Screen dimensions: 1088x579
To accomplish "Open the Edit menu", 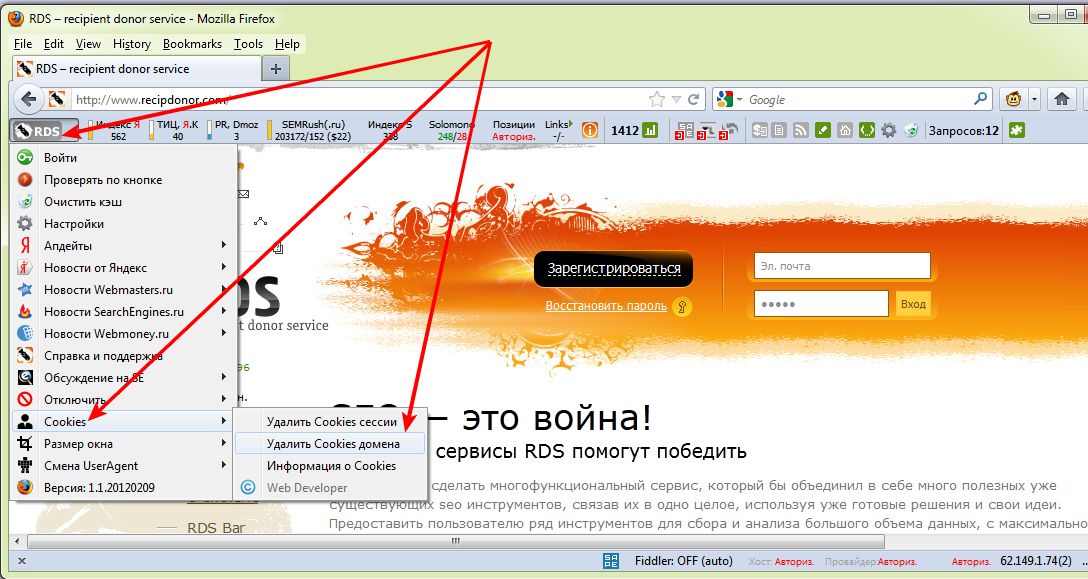I will (x=53, y=44).
